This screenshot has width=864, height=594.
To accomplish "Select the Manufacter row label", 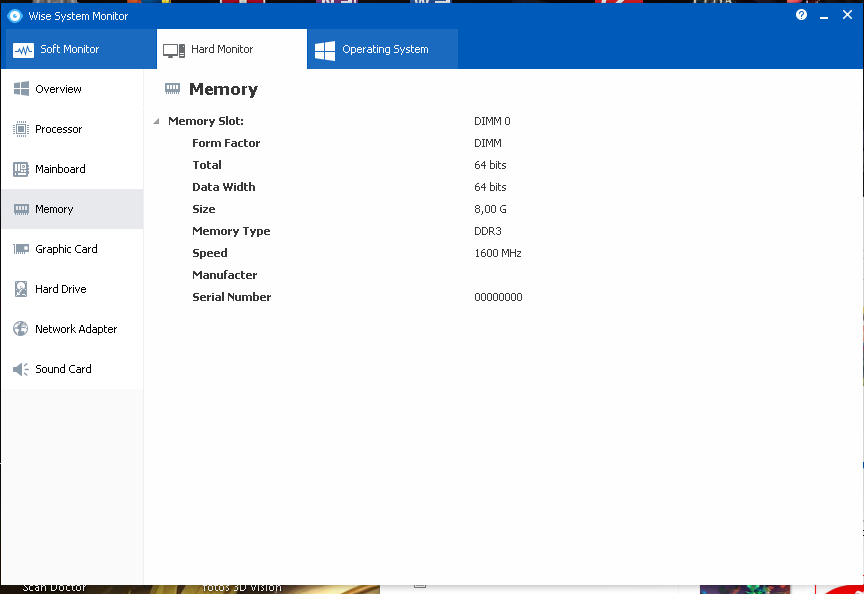I will [225, 276].
